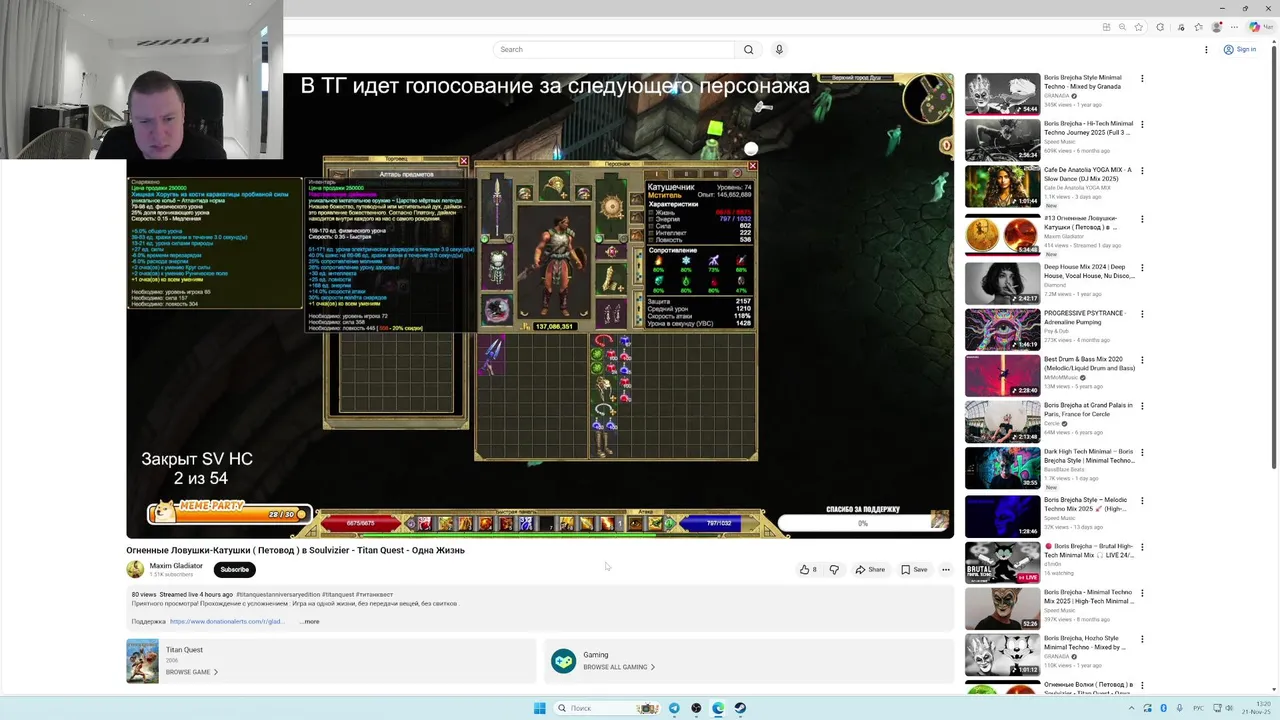This screenshot has height=720, width=1280.
Task: Open more actions menu beside Save
Action: pyautogui.click(x=945, y=570)
